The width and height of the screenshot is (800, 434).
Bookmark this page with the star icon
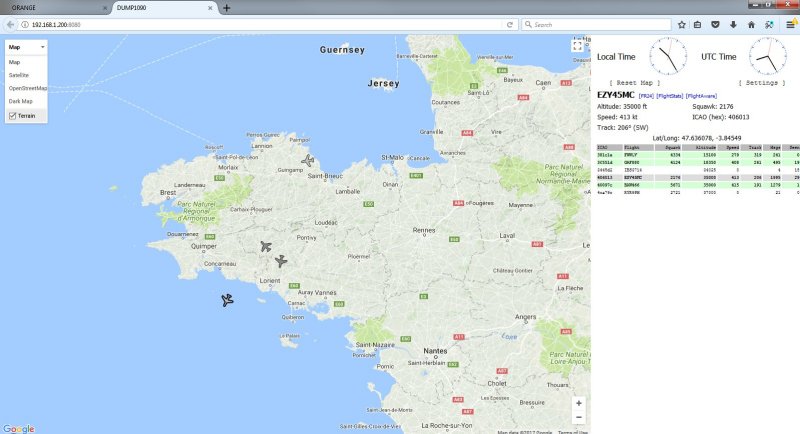682,24
